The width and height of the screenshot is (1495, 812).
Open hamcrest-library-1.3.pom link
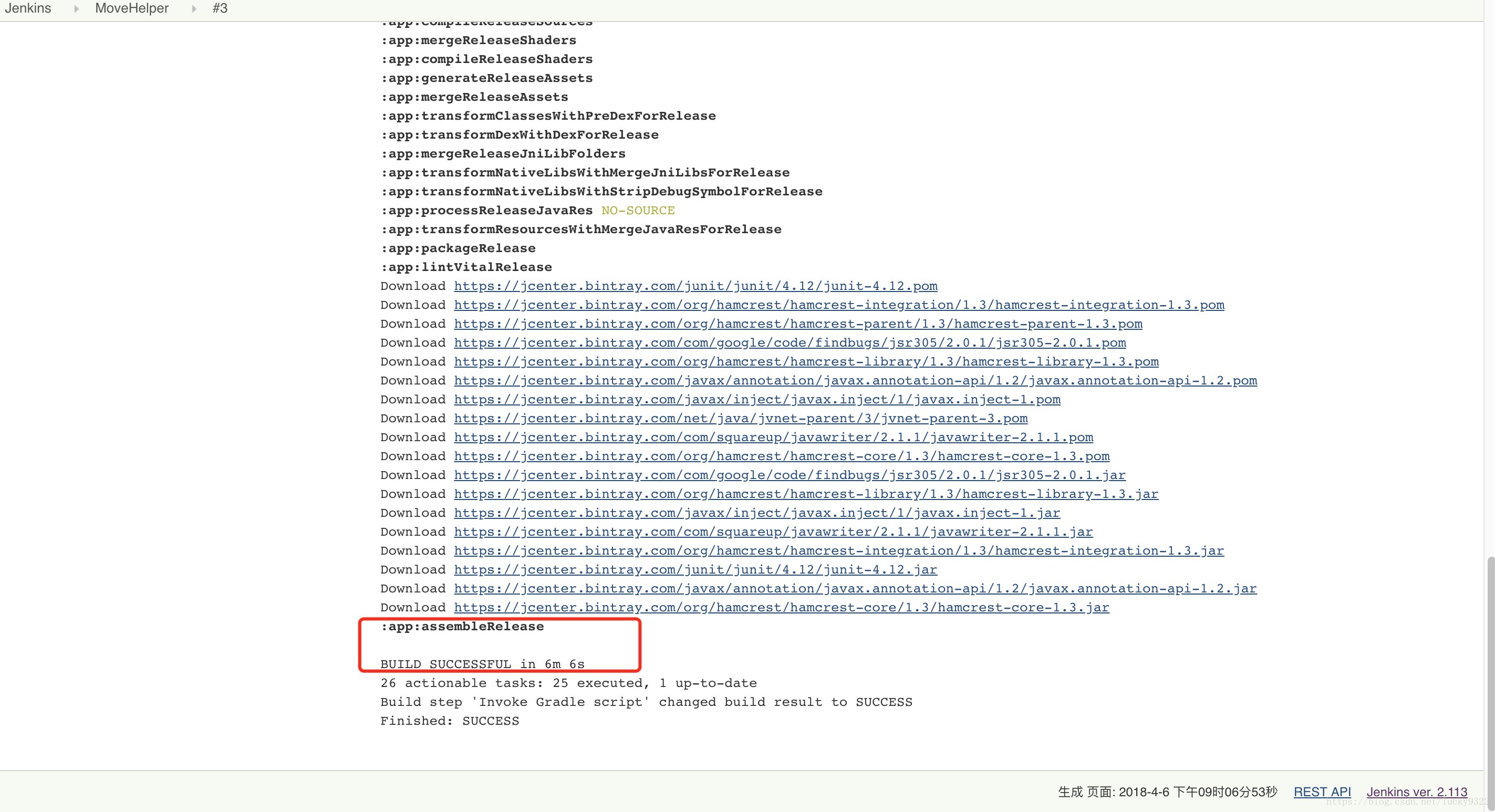click(806, 361)
